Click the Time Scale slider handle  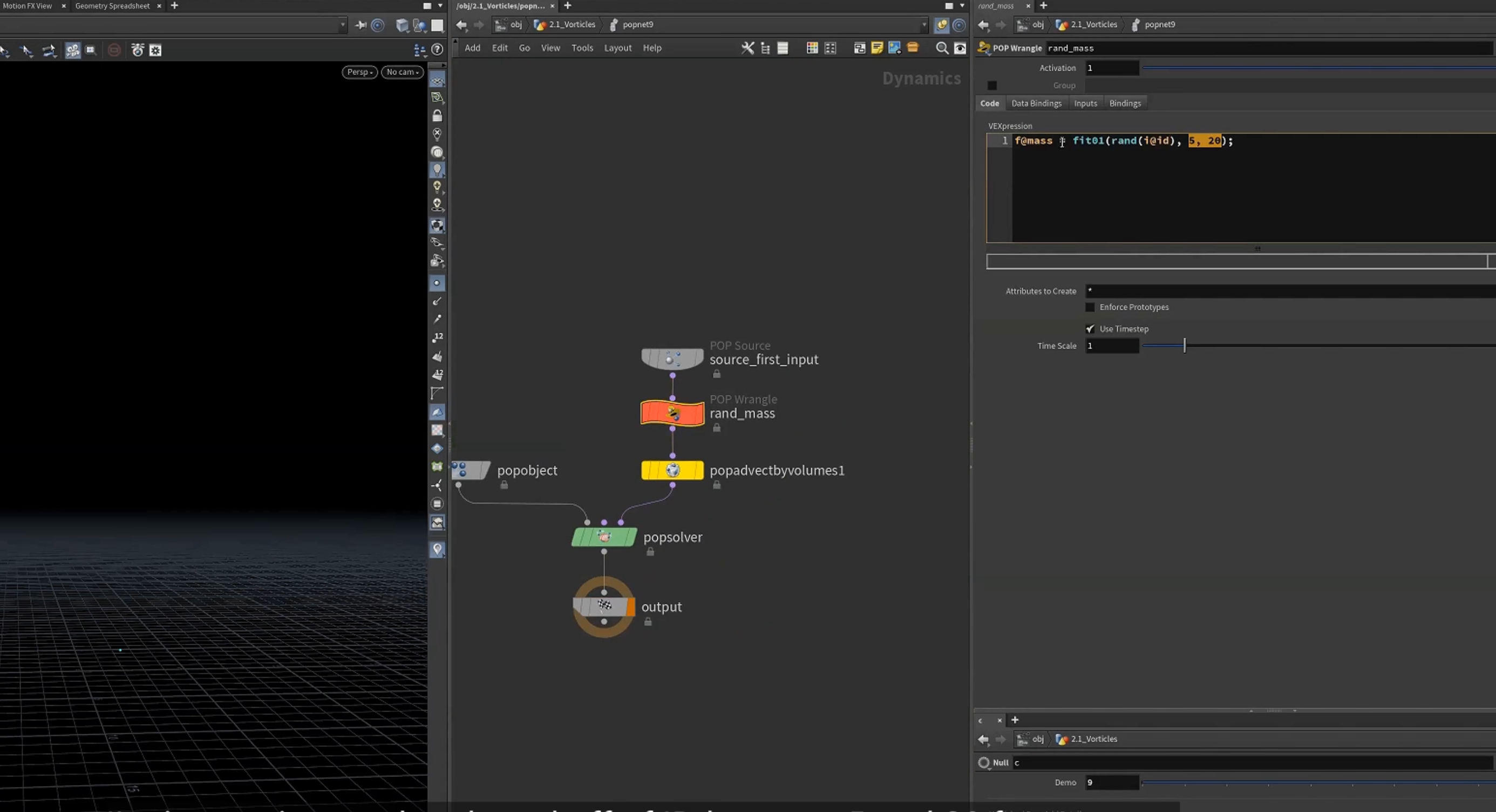point(1184,346)
